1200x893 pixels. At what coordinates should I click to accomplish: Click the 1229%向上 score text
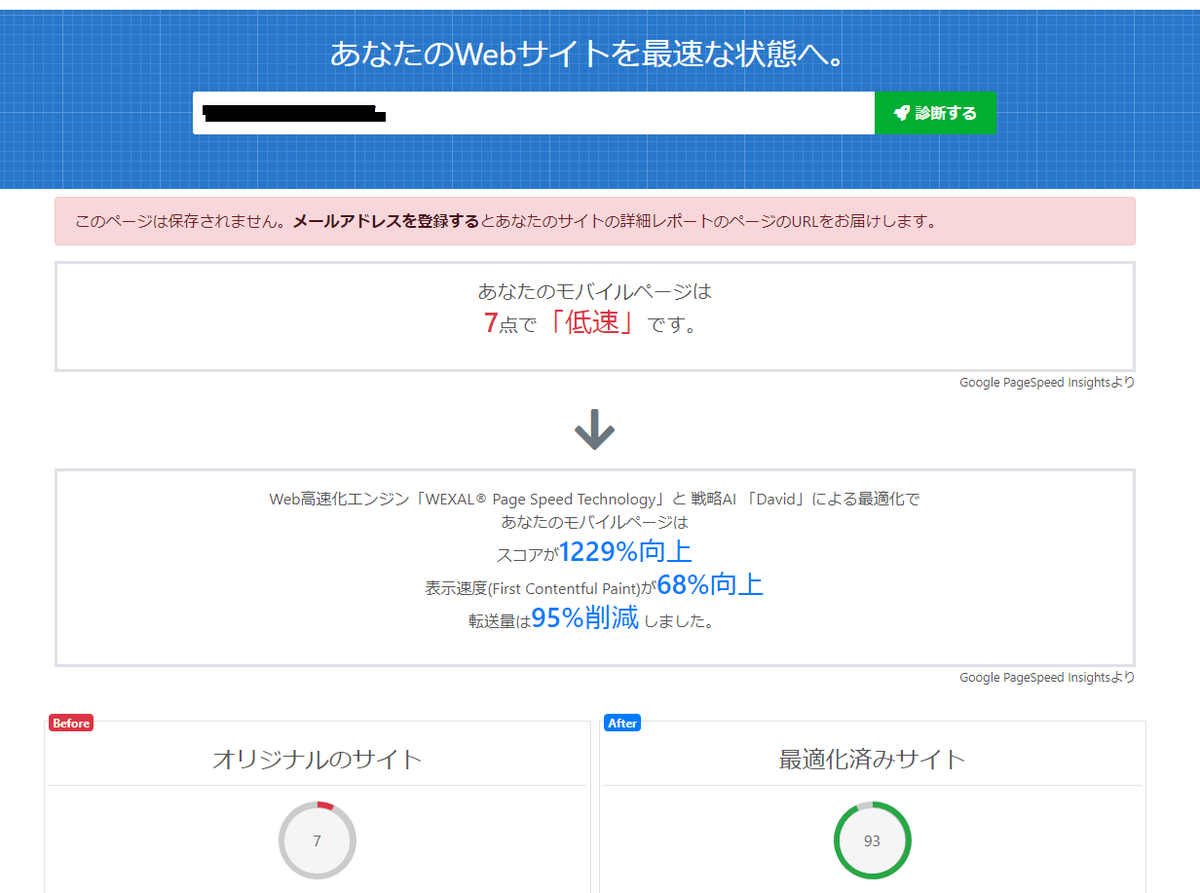(x=625, y=551)
